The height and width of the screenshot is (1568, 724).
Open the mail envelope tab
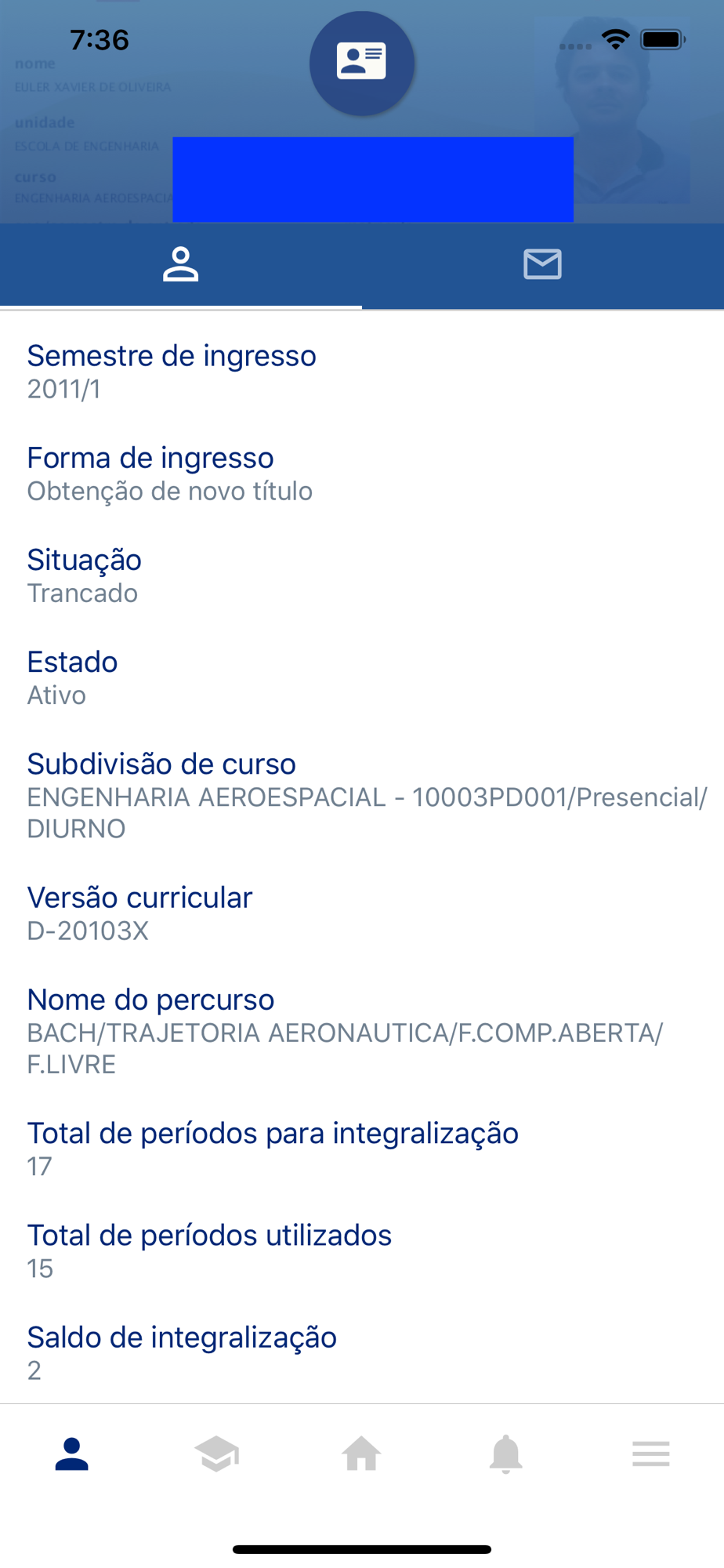coord(542,264)
